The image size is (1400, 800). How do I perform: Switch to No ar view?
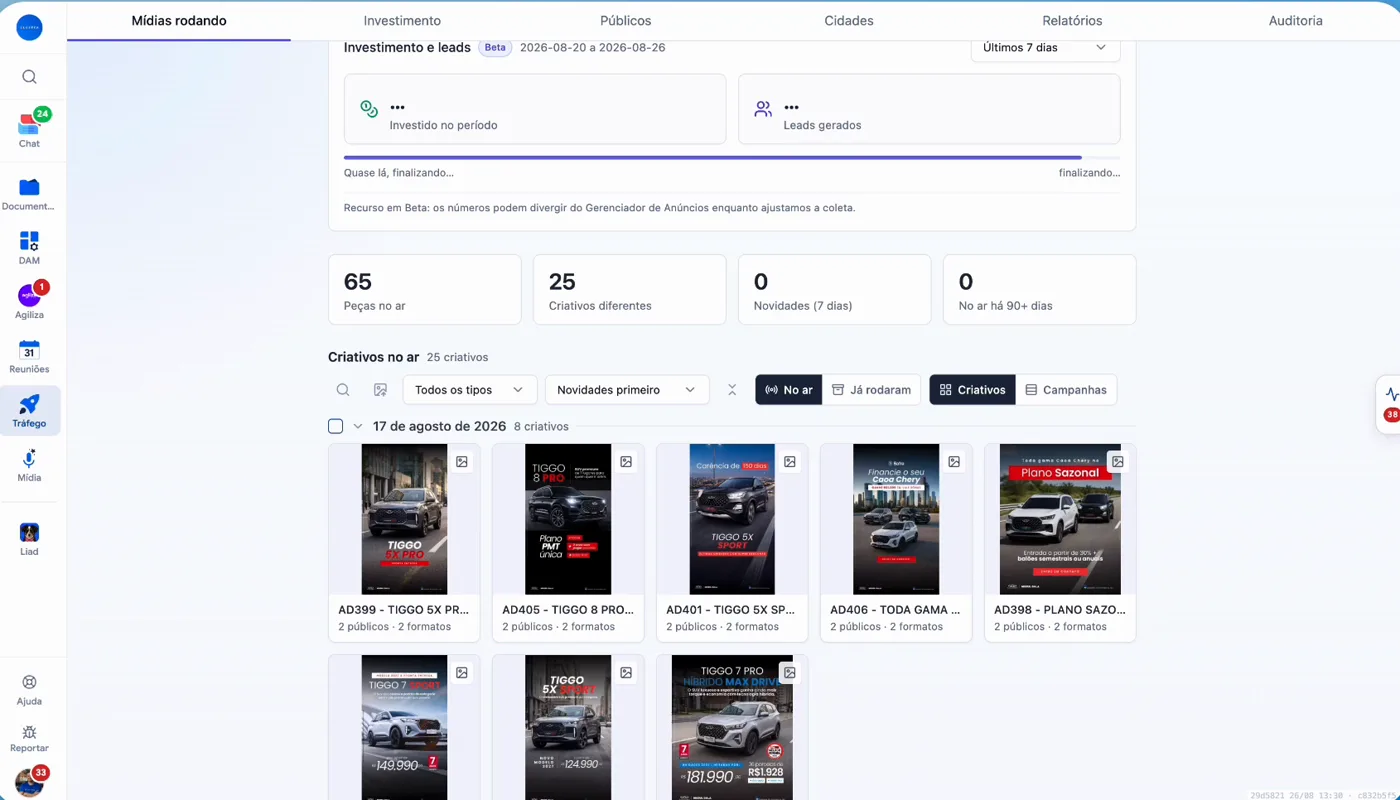[x=789, y=390]
